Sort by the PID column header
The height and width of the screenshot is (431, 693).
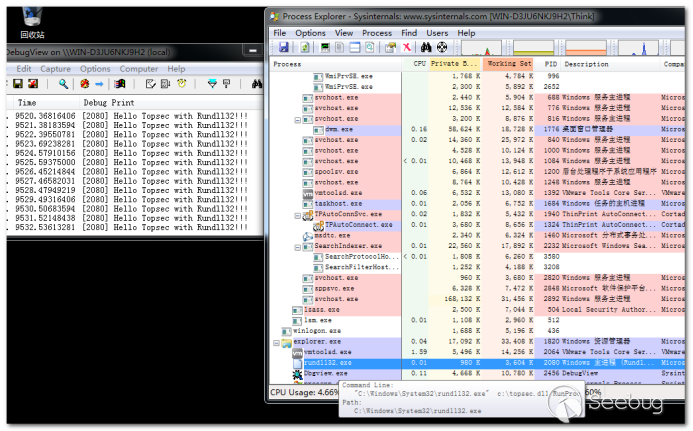551,64
